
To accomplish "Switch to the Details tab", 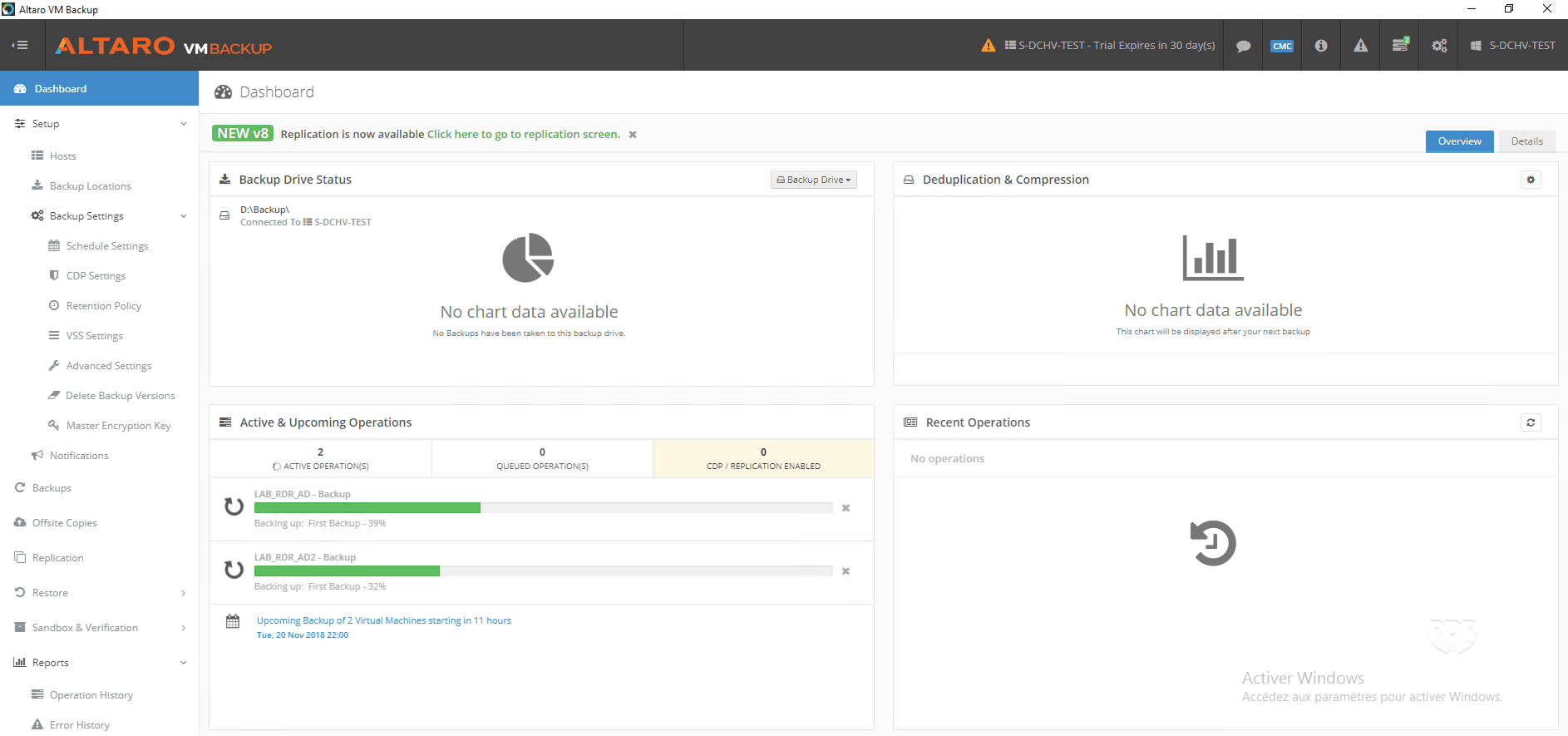I will tap(1526, 141).
